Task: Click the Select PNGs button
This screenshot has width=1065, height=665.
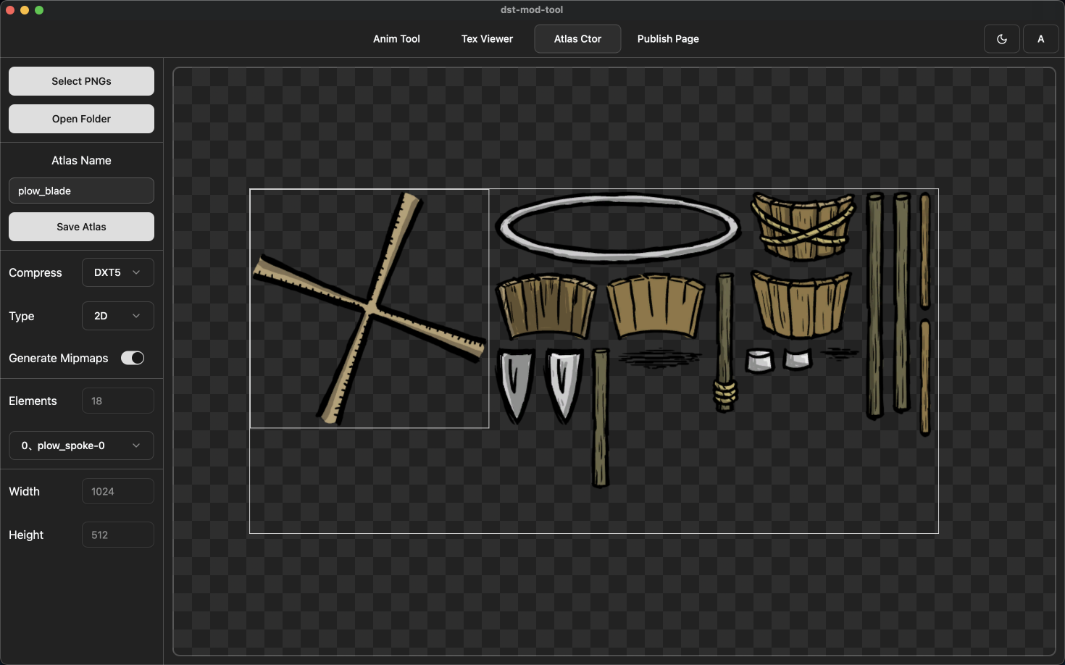Action: [x=81, y=81]
